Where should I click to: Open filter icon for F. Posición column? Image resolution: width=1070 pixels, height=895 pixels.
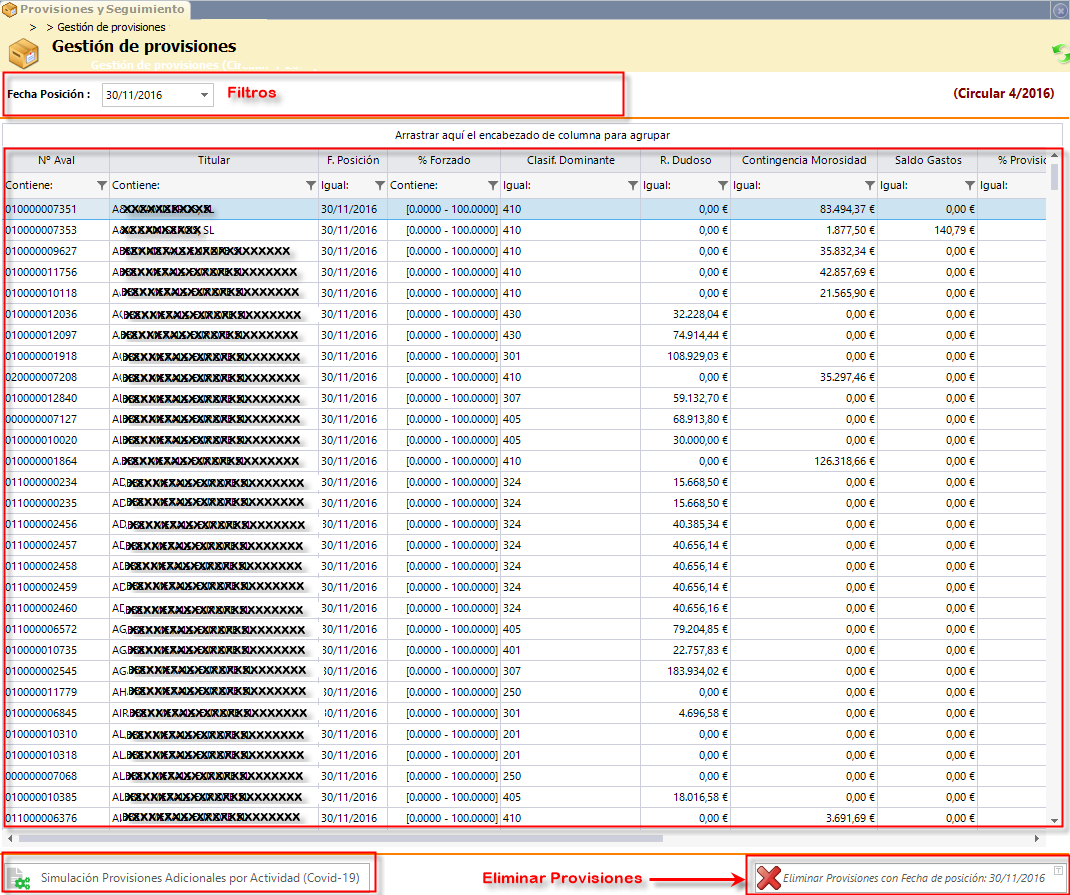click(380, 186)
